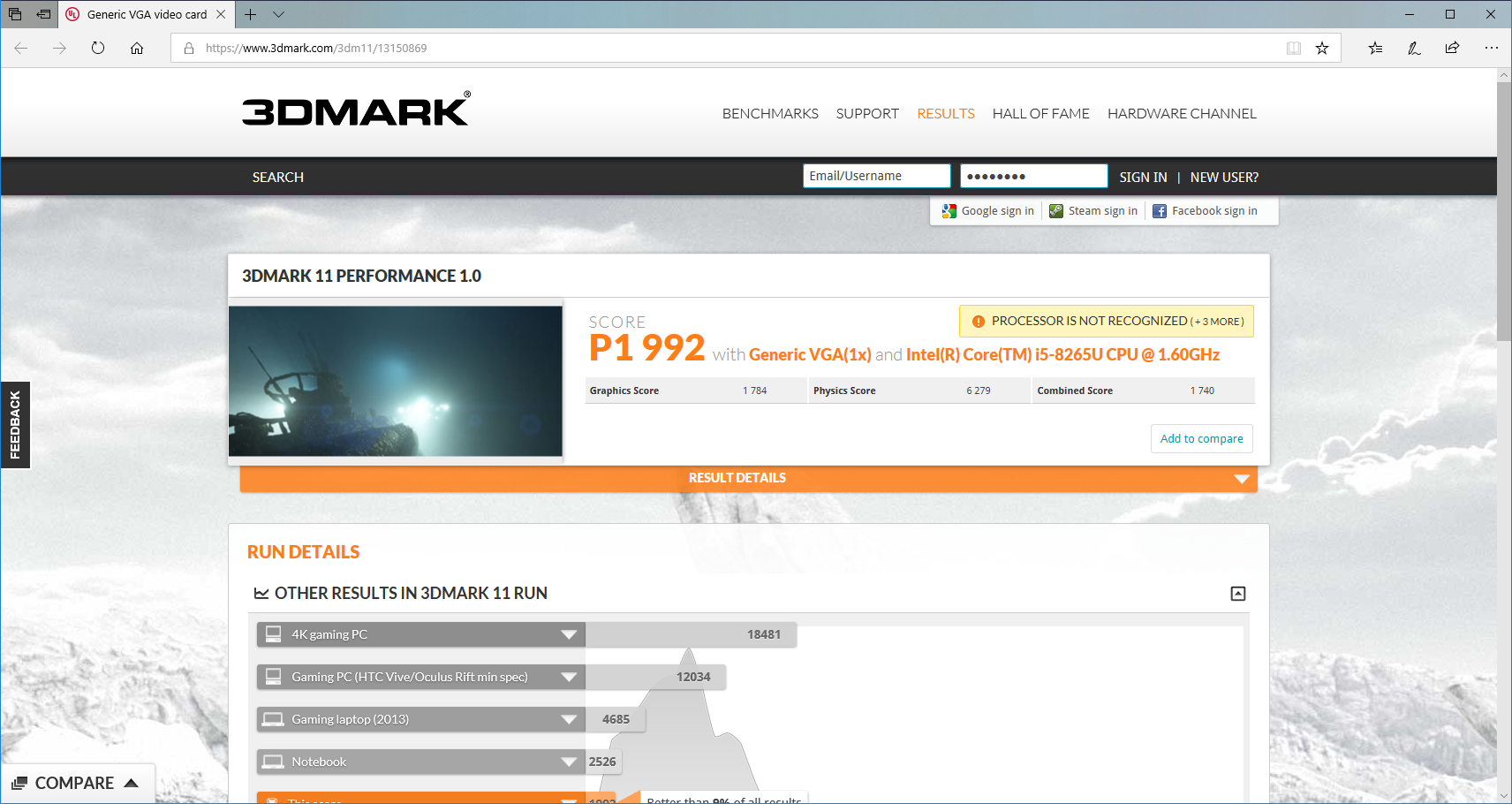Click the SIGN IN link

1143,177
